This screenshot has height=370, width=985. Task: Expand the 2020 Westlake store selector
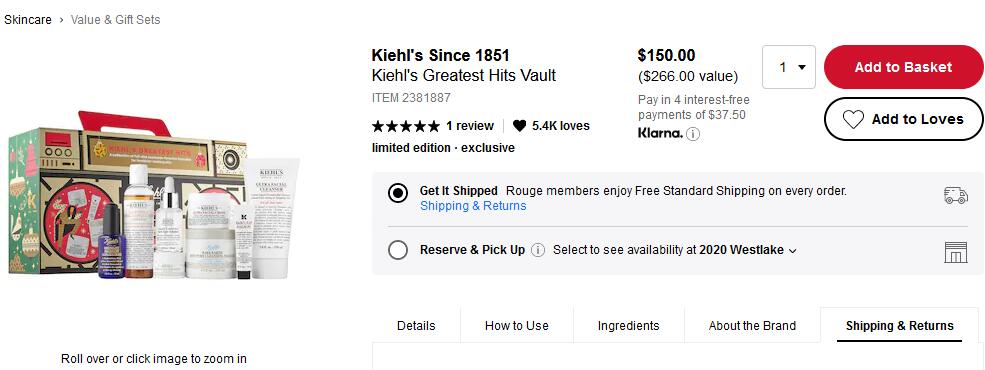pos(748,250)
